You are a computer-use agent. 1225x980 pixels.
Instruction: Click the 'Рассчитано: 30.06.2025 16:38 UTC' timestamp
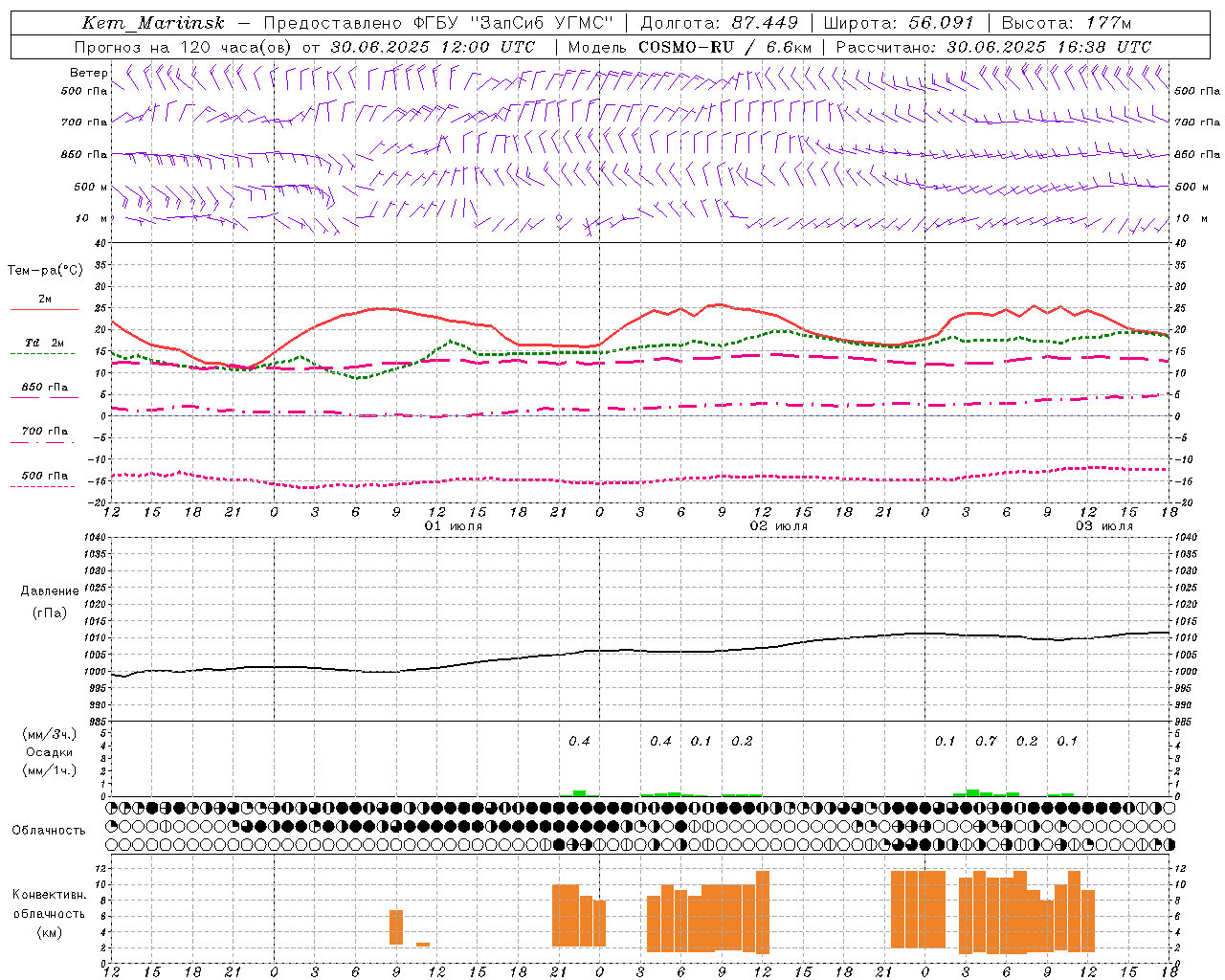tap(993, 47)
